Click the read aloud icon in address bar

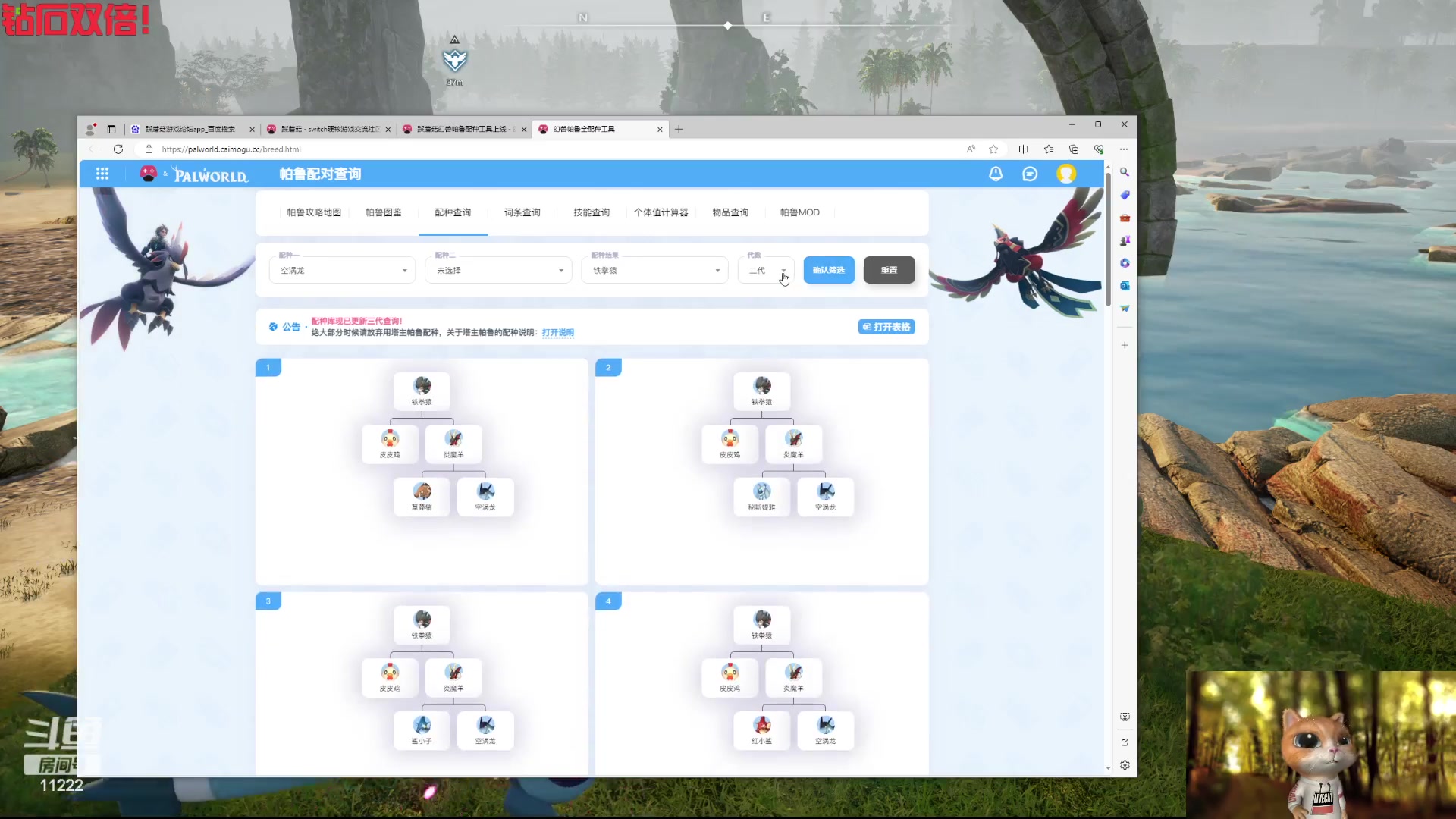(x=971, y=149)
